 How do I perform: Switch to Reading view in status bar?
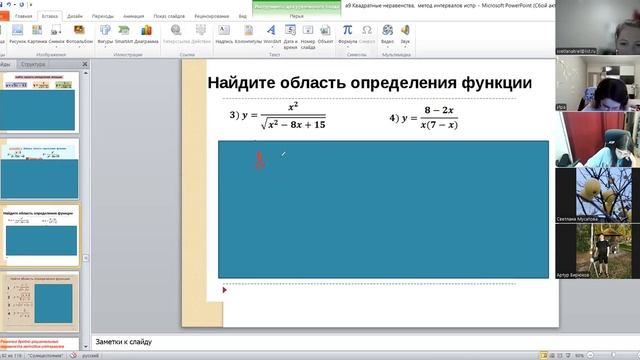(x=560, y=356)
